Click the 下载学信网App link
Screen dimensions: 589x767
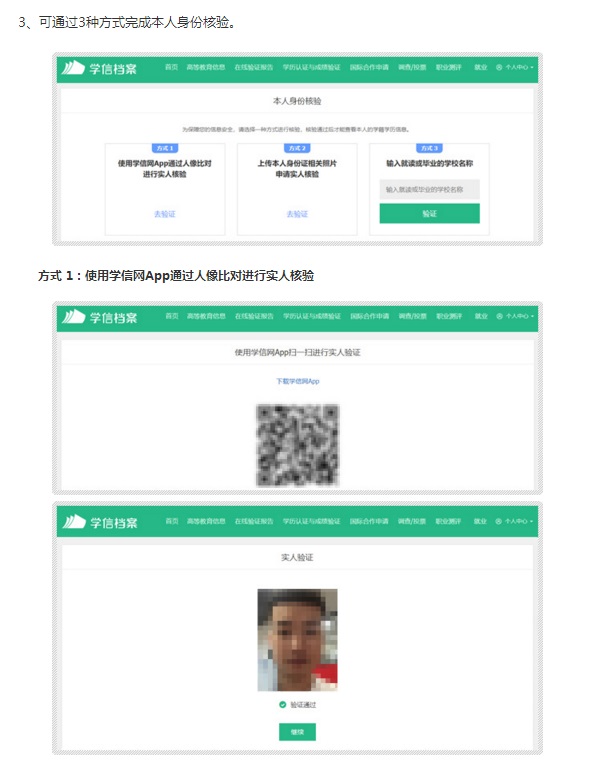point(297,381)
